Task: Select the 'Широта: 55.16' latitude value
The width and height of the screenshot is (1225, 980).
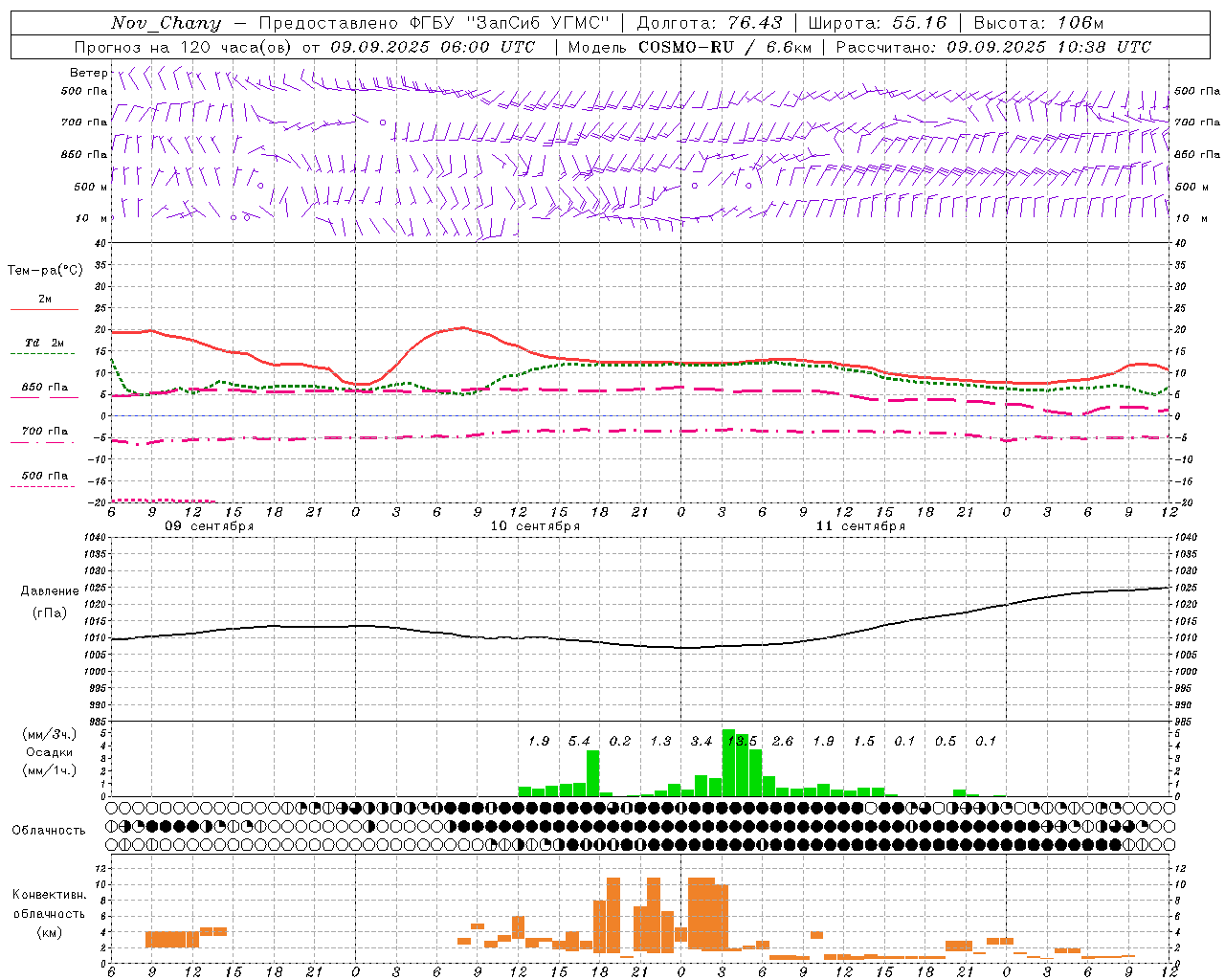Action: point(878,23)
